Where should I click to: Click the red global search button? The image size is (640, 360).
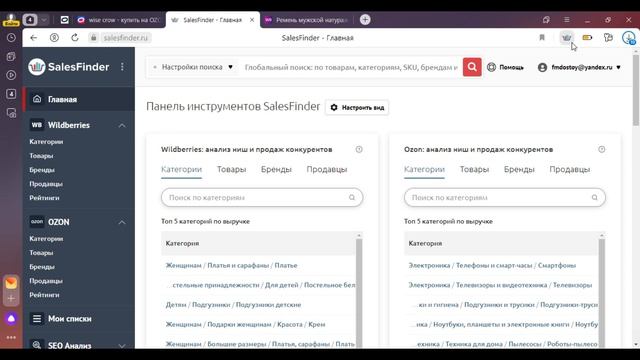click(472, 67)
